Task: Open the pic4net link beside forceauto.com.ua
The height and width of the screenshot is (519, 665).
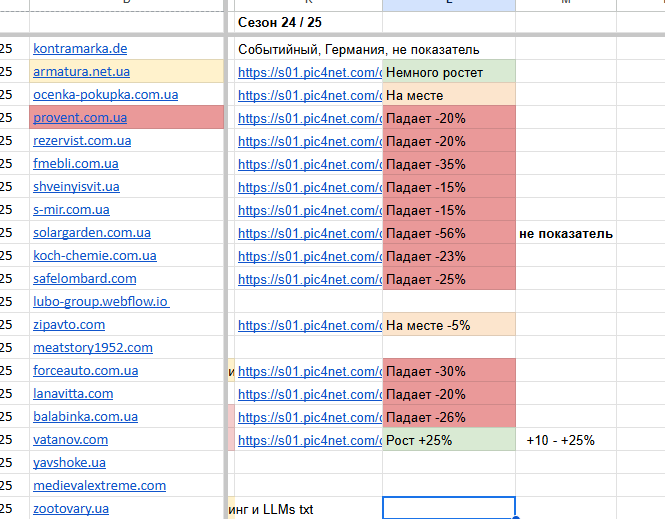Action: click(x=310, y=371)
